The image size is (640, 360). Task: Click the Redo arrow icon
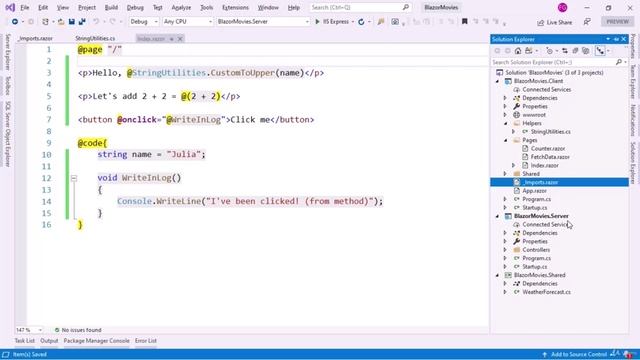pyautogui.click(x=113, y=22)
